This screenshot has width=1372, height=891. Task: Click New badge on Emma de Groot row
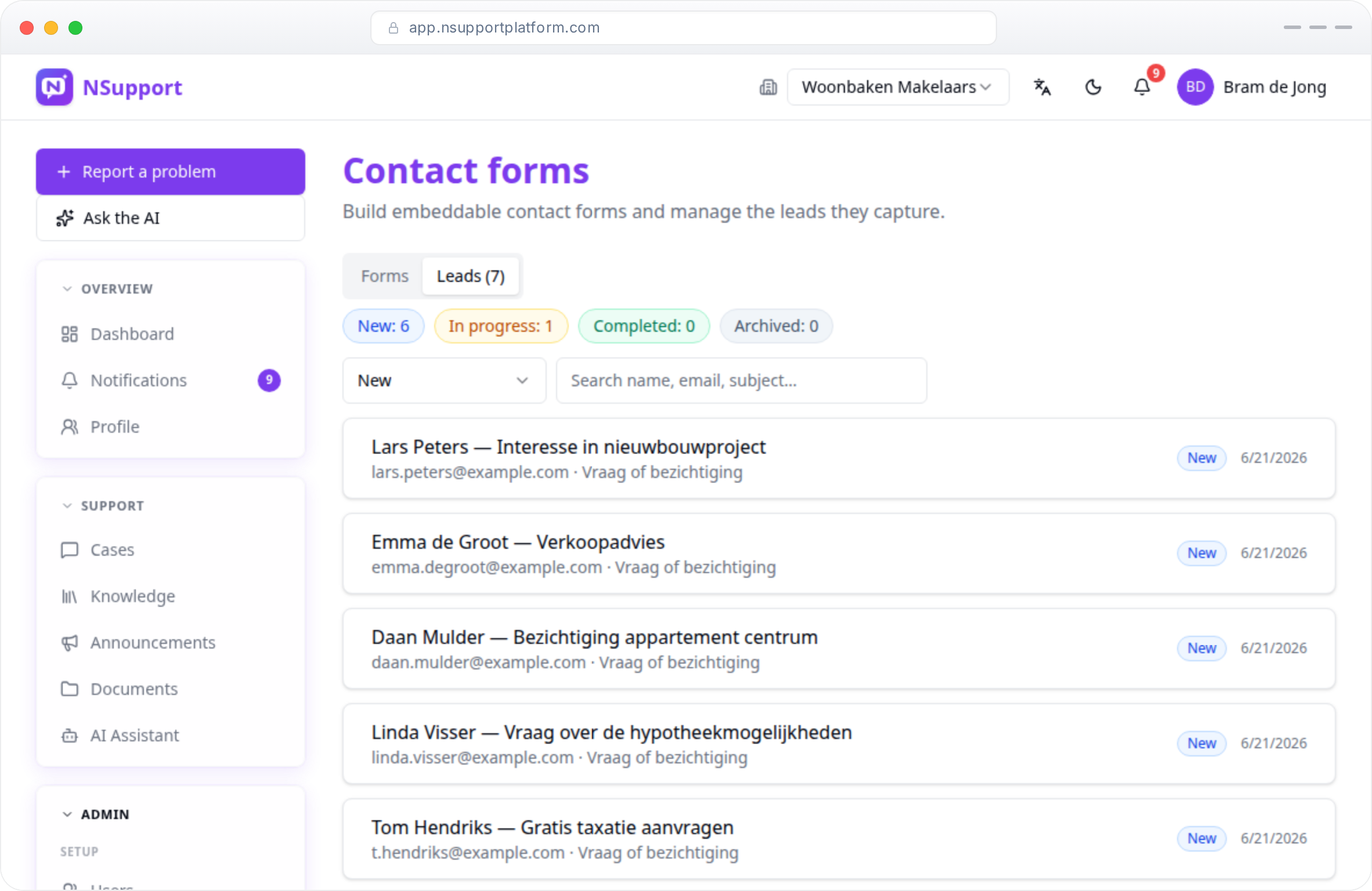pyautogui.click(x=1201, y=553)
